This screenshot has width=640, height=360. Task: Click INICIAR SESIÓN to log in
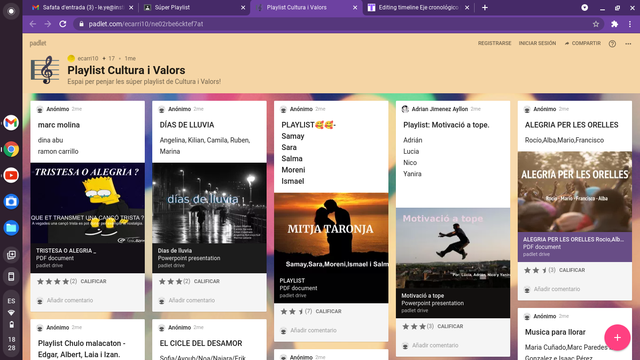coord(537,43)
